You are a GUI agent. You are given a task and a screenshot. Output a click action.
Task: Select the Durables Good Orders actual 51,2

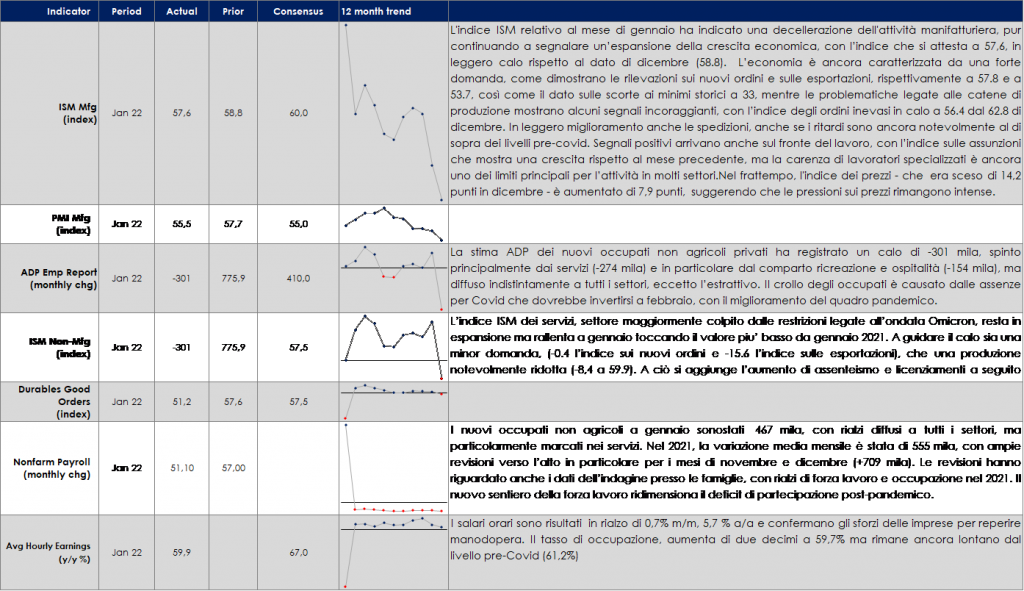coord(181,401)
